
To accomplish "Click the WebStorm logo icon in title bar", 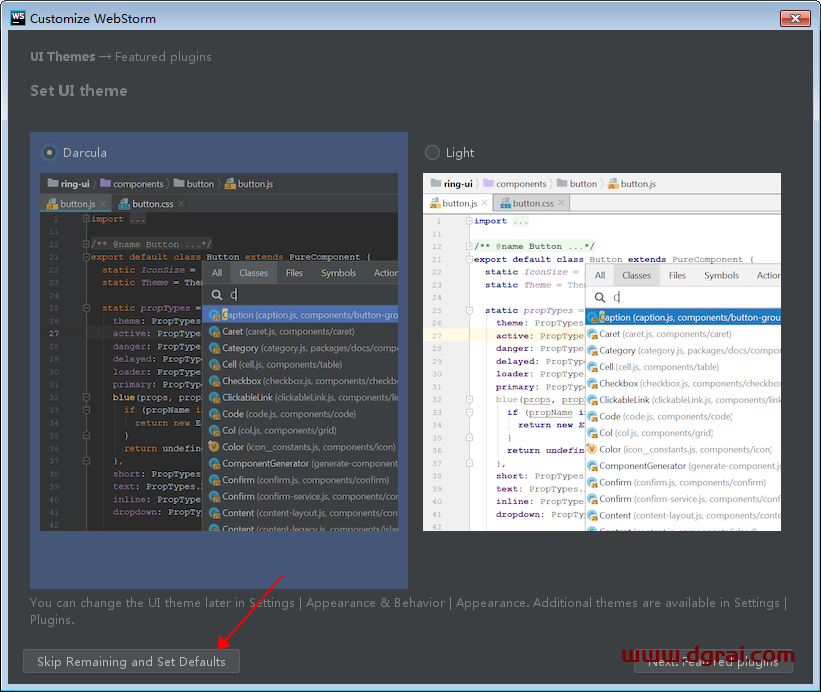I will (18, 18).
